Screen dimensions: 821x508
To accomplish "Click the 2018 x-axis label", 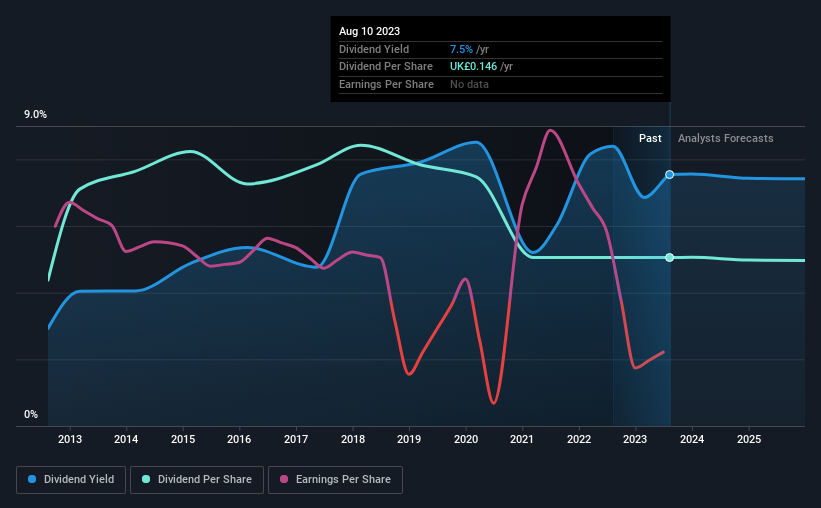I will coord(353,439).
